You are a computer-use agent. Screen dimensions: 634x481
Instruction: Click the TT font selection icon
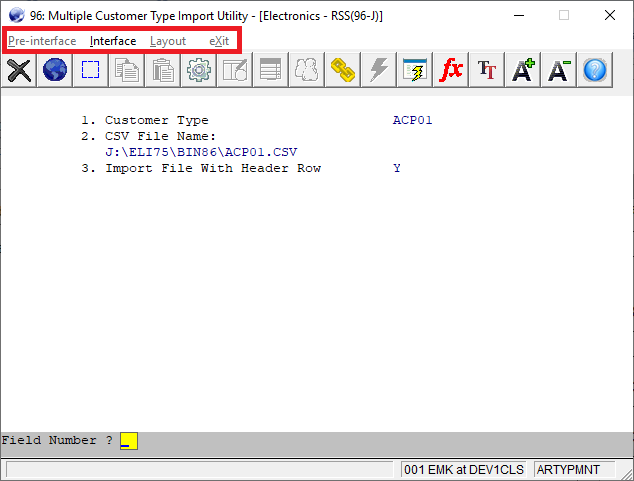[x=486, y=70]
